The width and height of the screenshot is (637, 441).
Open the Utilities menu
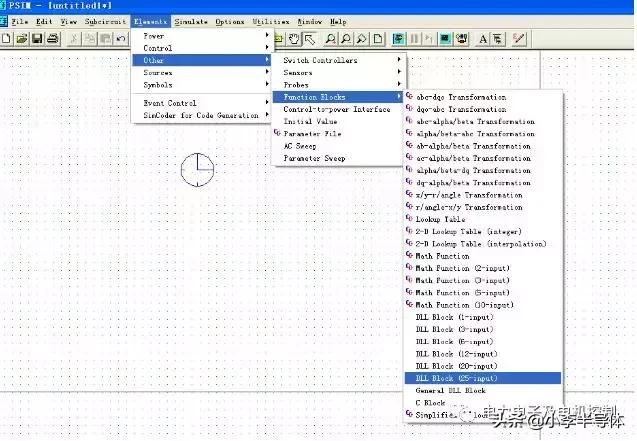point(271,22)
